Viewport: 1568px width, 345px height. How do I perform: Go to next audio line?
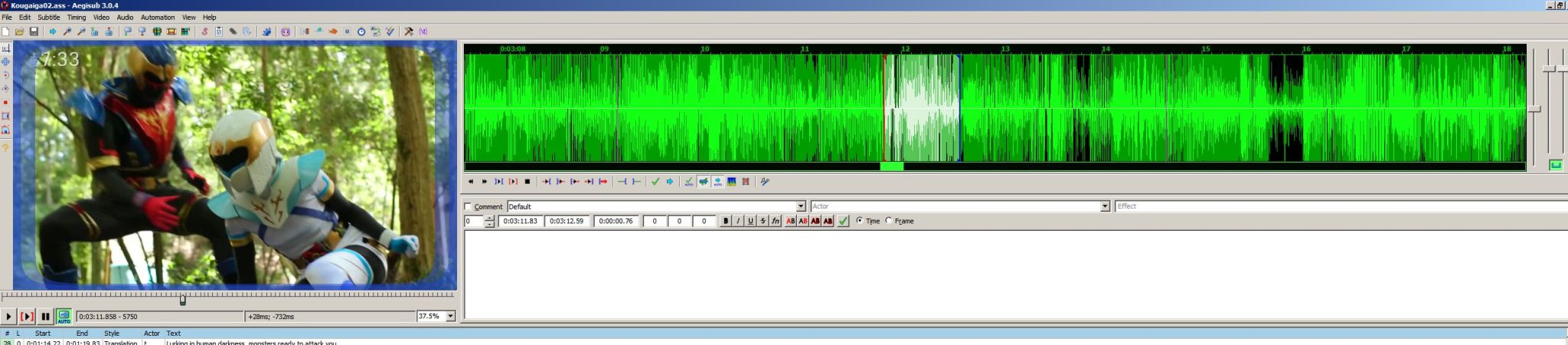[x=484, y=182]
